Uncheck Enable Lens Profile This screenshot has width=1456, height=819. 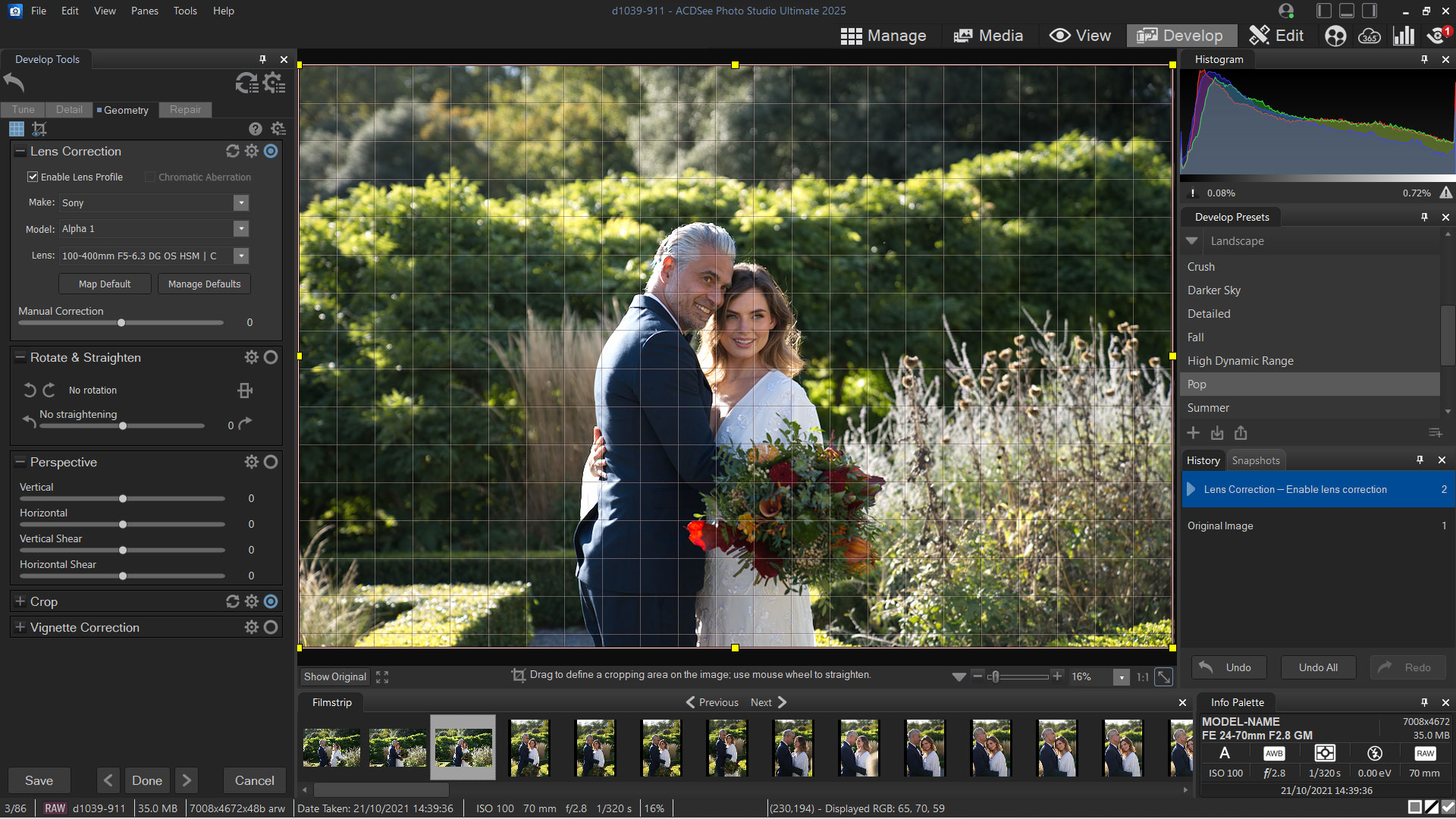point(33,177)
